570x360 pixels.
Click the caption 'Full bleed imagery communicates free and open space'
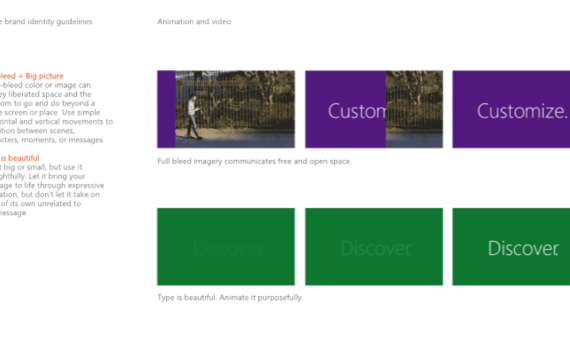click(x=254, y=161)
